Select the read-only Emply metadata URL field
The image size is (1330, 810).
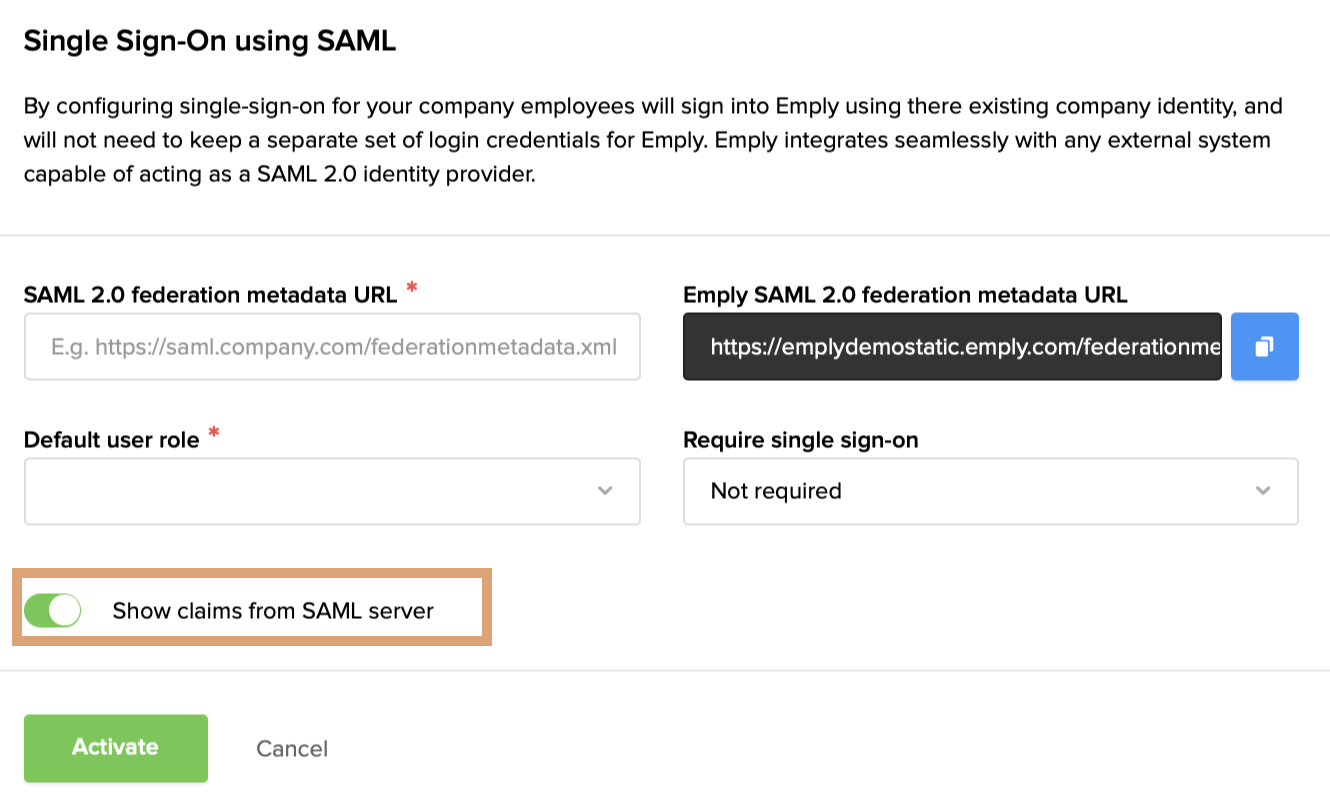951,347
